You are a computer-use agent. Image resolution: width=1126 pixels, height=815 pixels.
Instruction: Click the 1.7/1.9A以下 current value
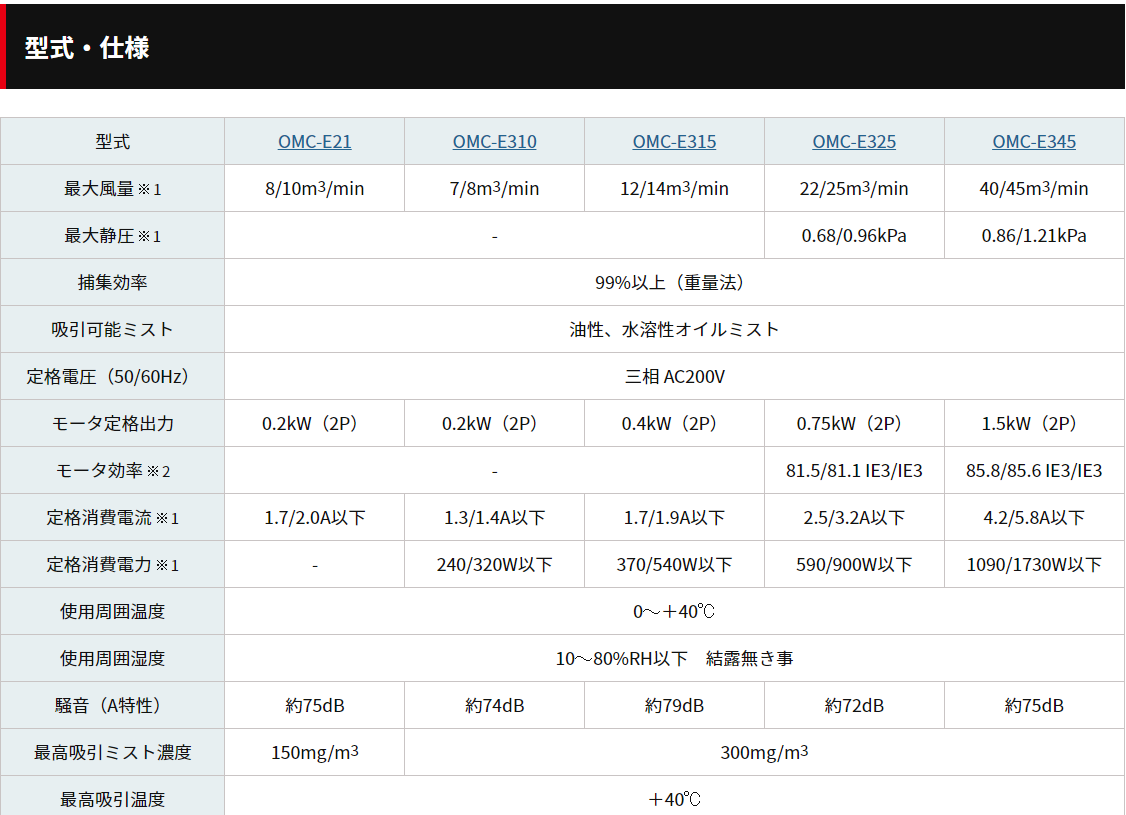click(x=674, y=518)
